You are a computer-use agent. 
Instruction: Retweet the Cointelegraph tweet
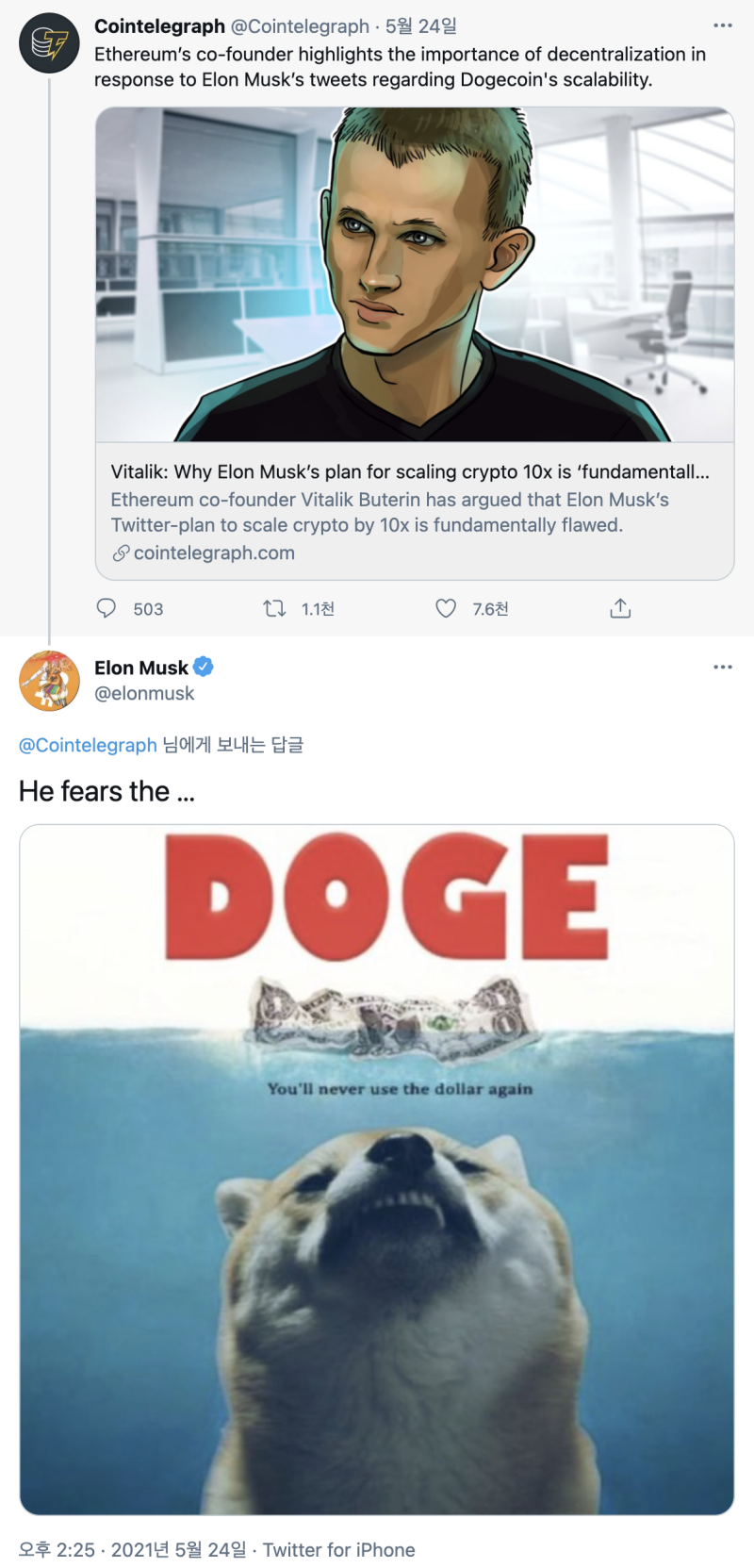click(274, 608)
